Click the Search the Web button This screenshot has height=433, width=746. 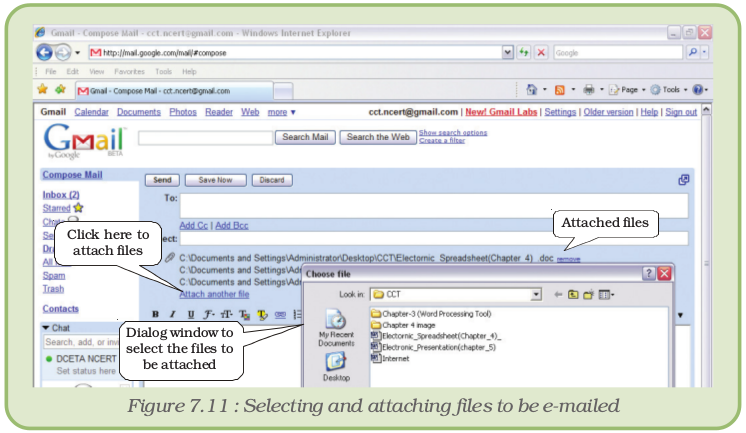click(378, 137)
